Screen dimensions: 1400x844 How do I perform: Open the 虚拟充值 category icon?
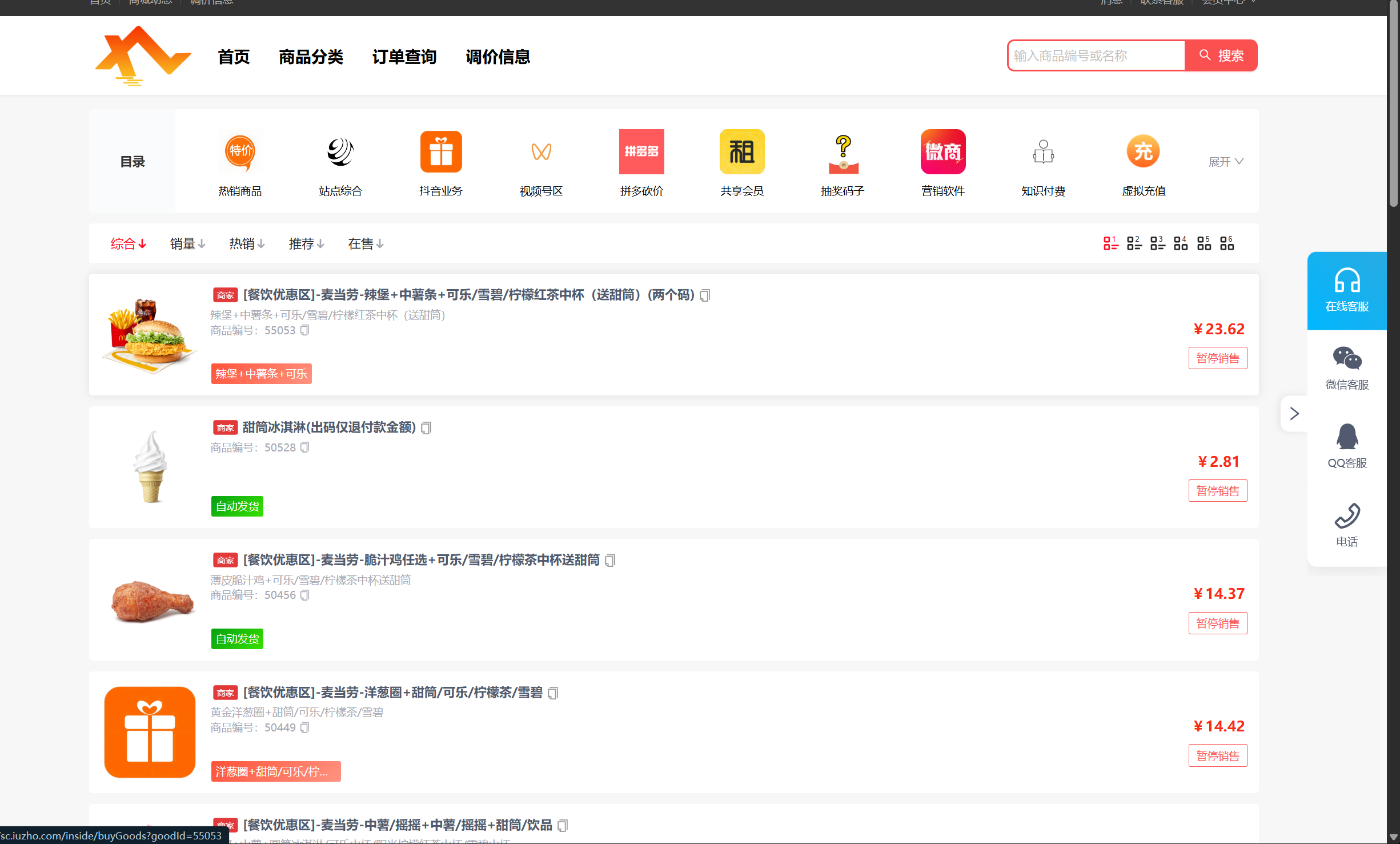tap(1144, 151)
